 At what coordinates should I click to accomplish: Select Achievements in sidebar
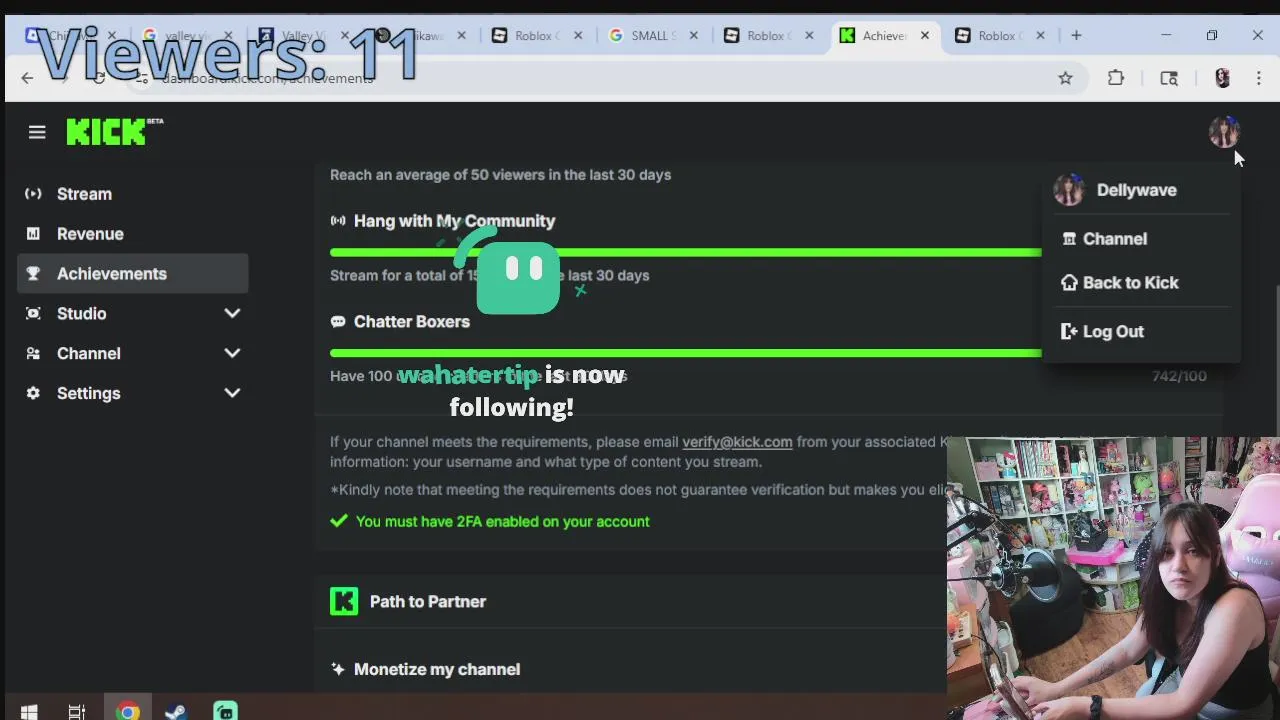click(x=132, y=274)
